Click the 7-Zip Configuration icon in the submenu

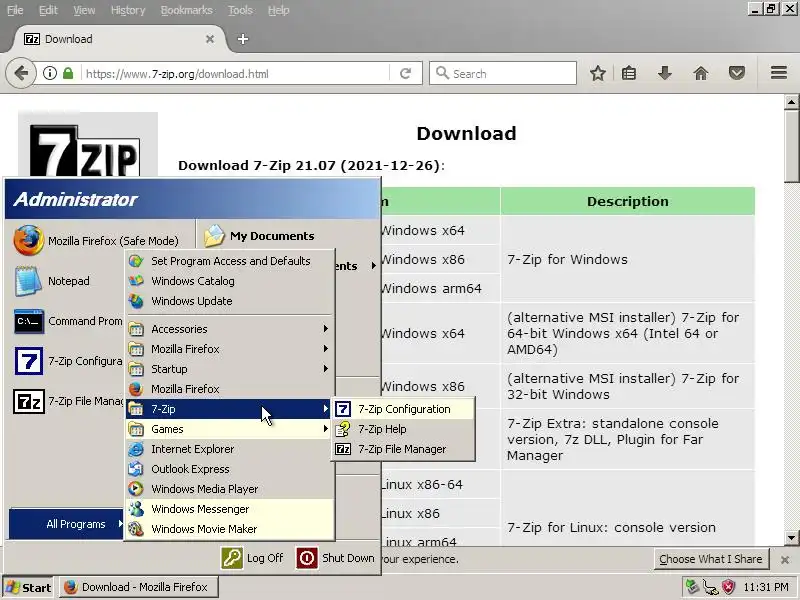[343, 409]
